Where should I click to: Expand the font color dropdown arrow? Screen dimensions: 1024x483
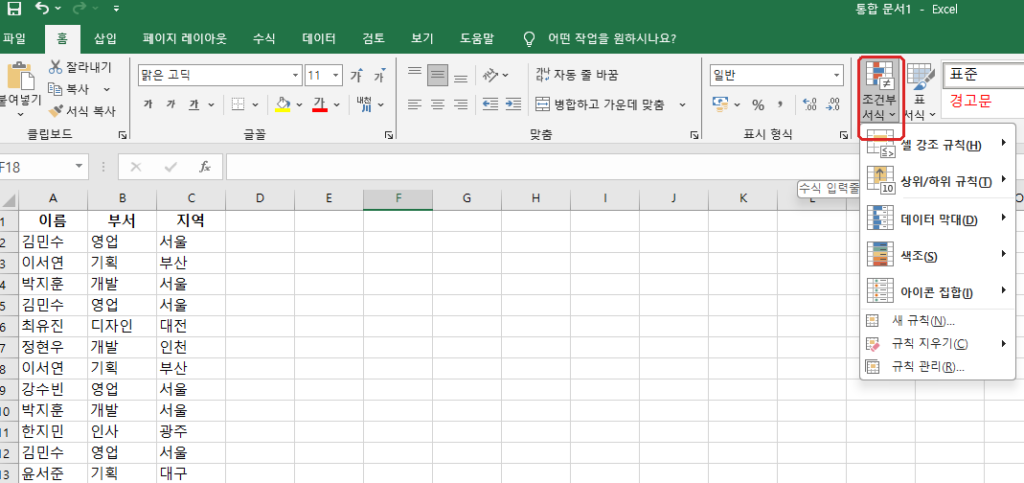pos(337,104)
